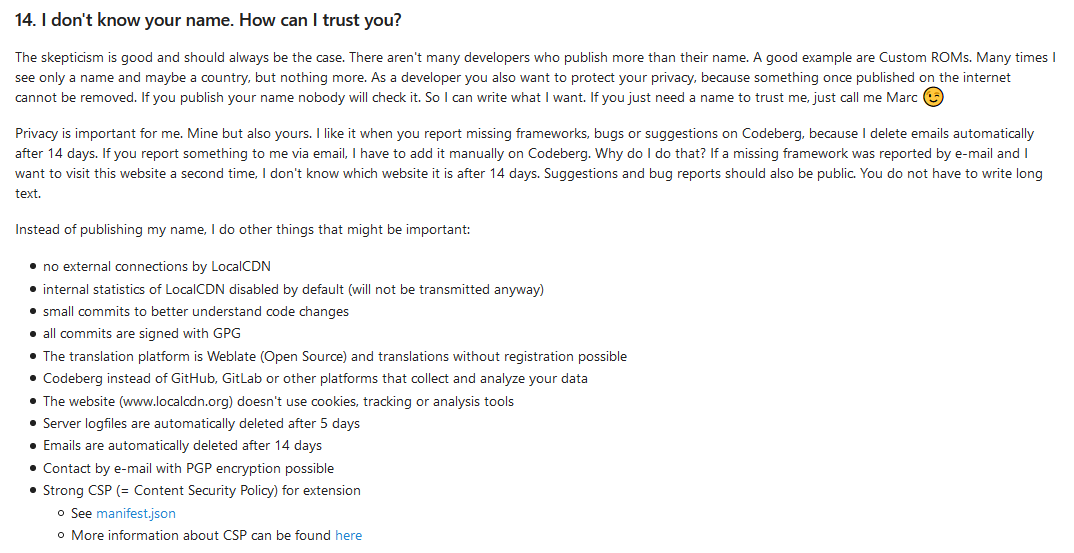Click the www.localcdn.org website bullet

[x=278, y=401]
